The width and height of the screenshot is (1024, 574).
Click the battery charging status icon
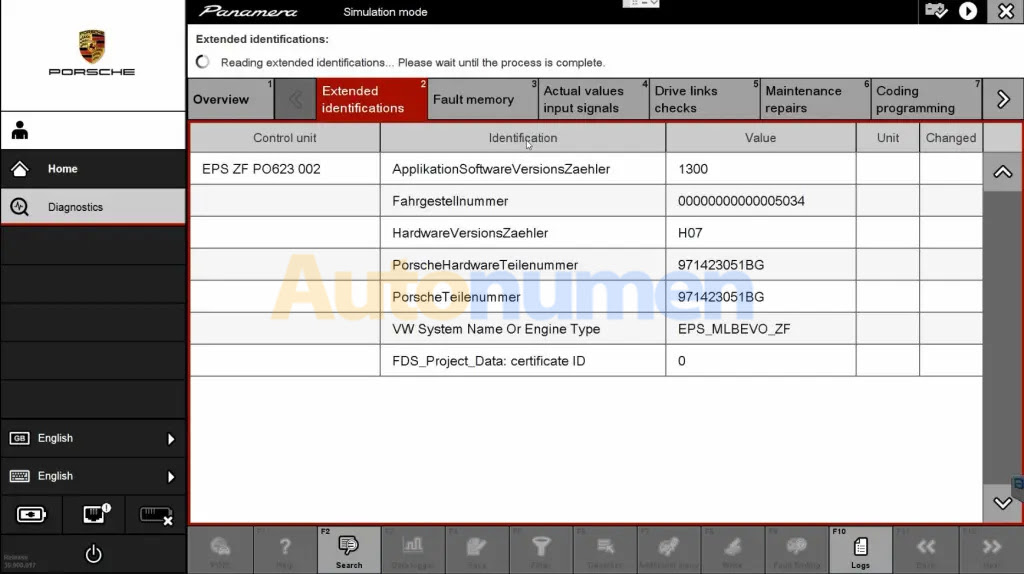(31, 515)
